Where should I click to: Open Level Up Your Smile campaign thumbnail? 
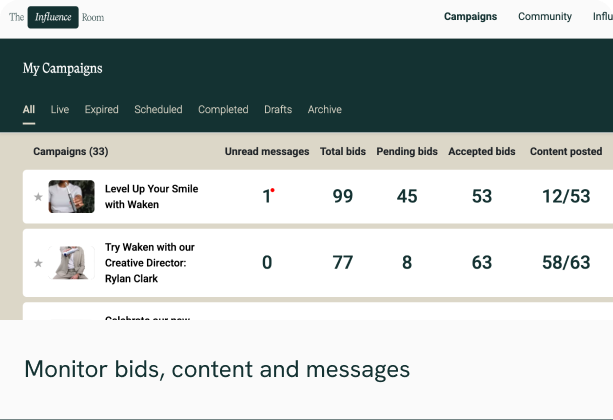[71, 196]
